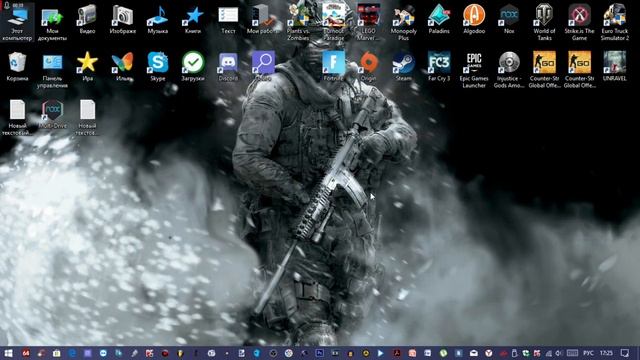Image resolution: width=640 pixels, height=360 pixels.
Task: Open Epic Games Launcher icon
Action: coord(474,70)
